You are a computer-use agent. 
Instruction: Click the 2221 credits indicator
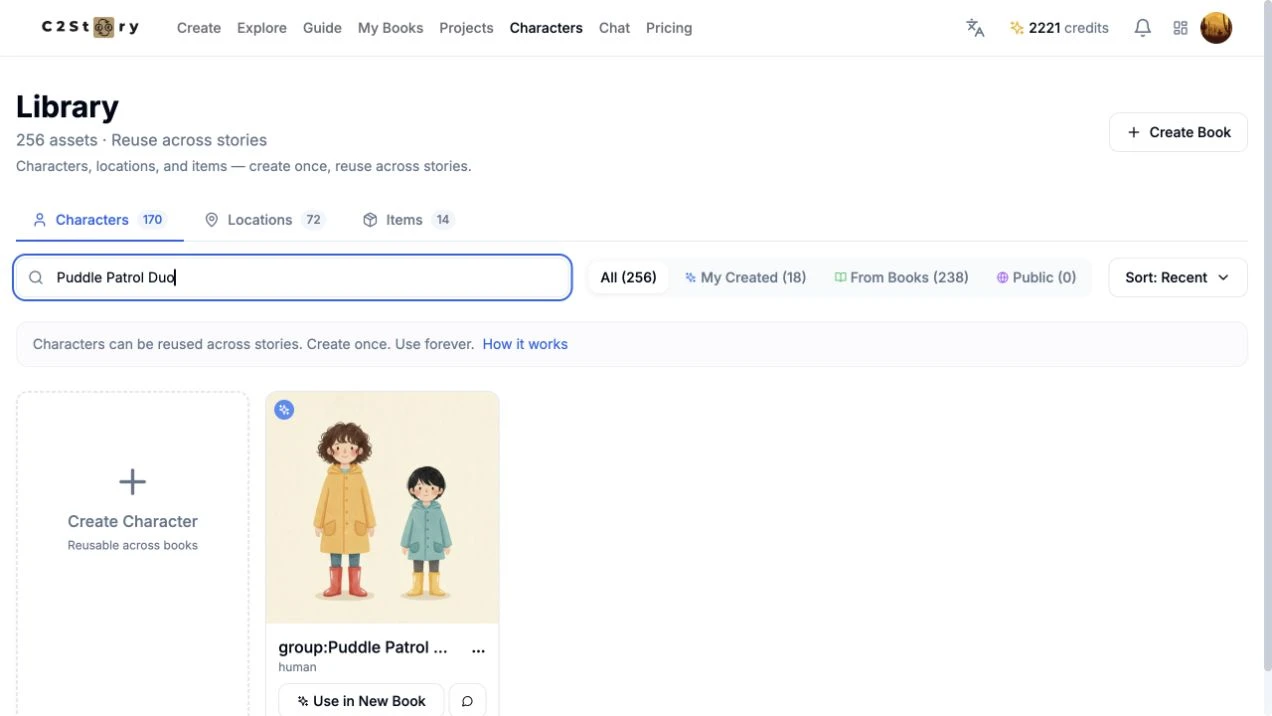coord(1059,28)
